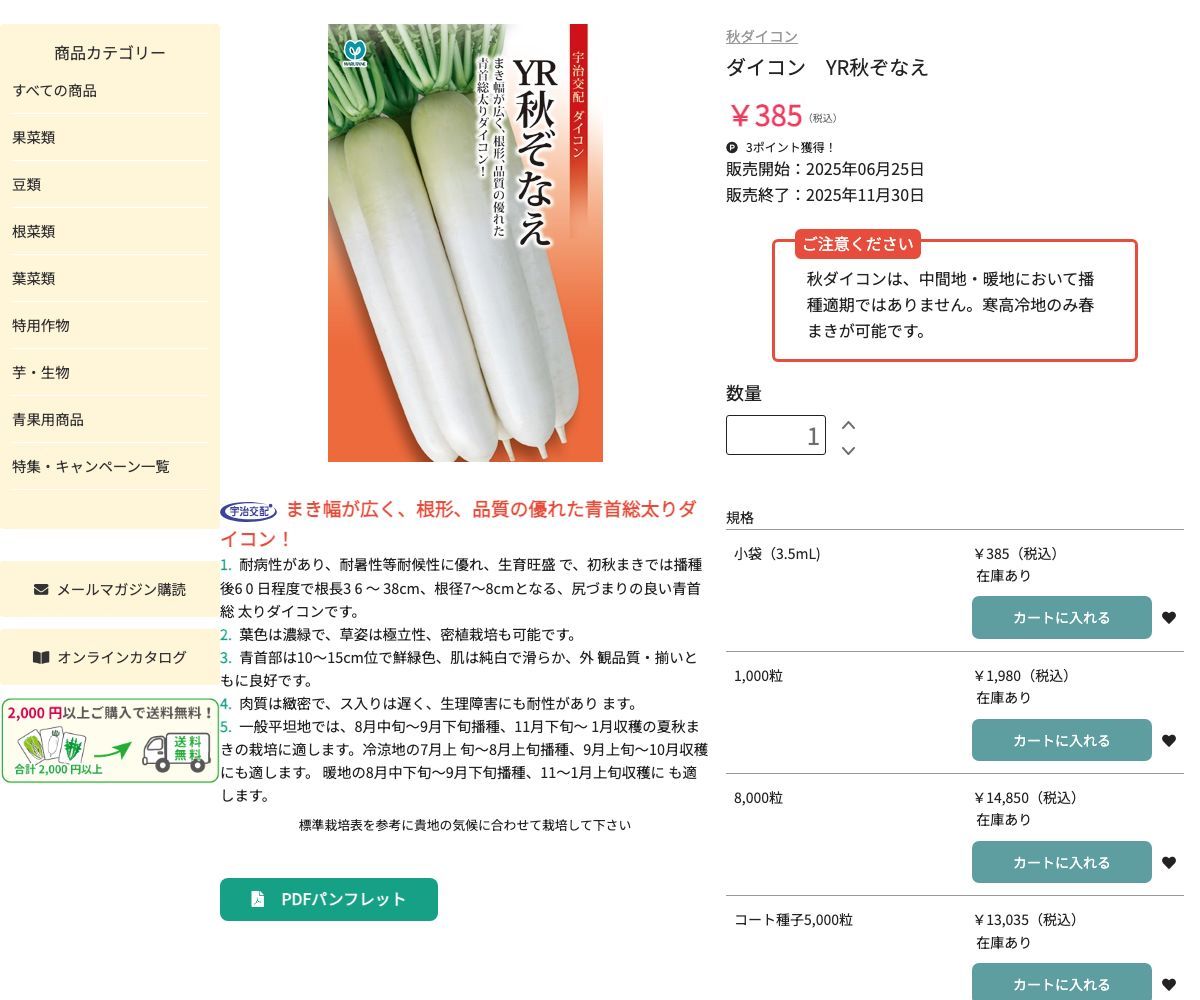The image size is (1200, 1000).
Task: Click the down chevron to decrease quantity
Action: [848, 451]
